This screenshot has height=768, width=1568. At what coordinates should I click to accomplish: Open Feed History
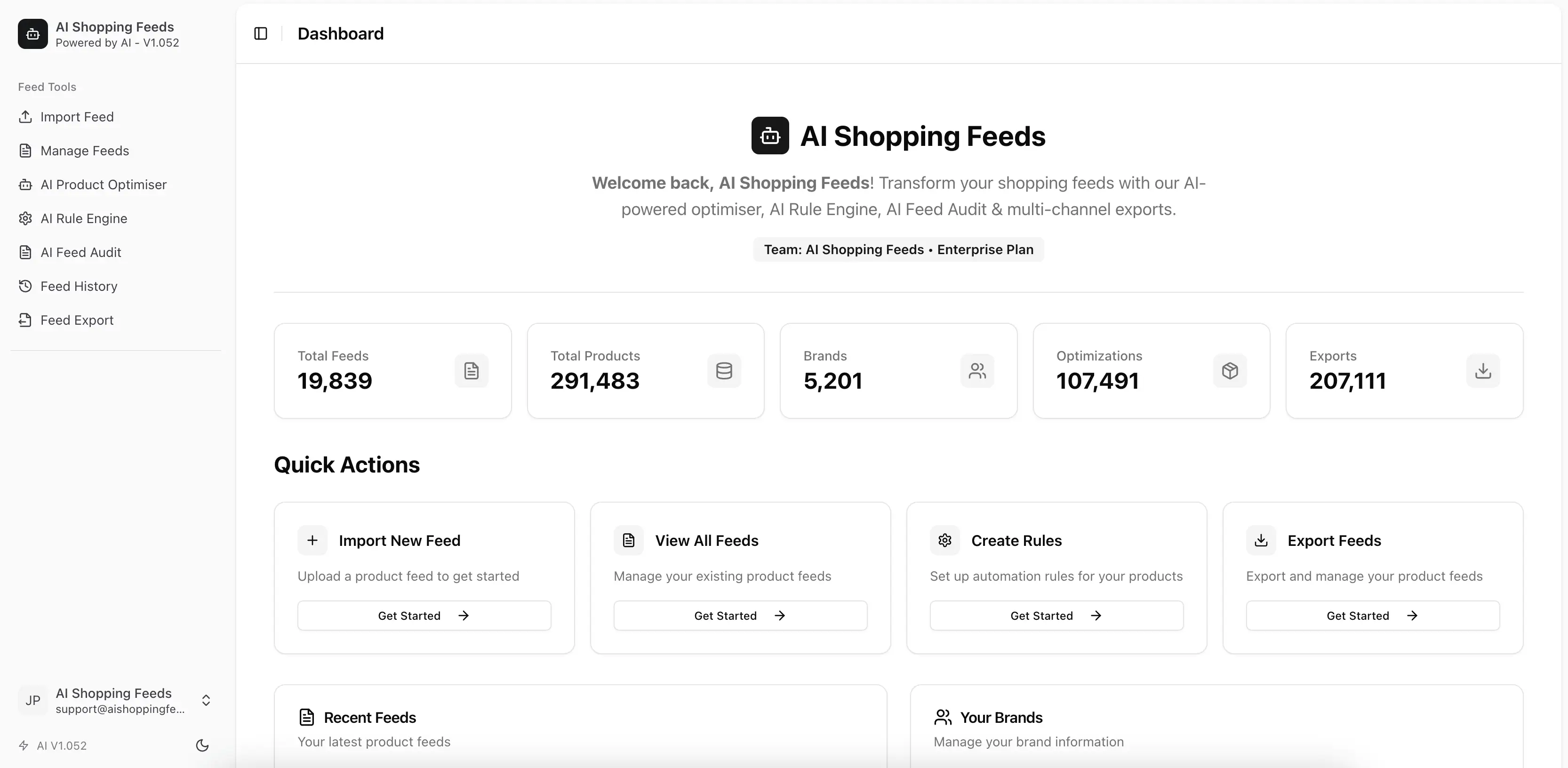(78, 286)
